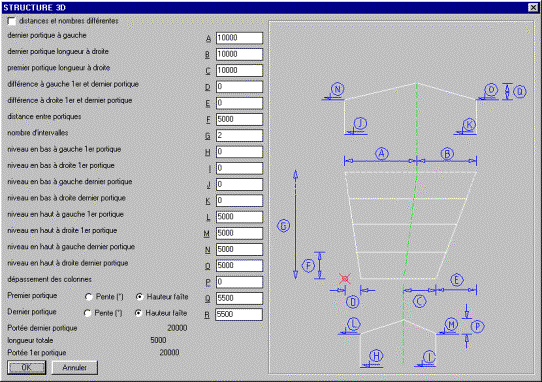This screenshot has width=542, height=382.
Task: Close the STRUCTURE 3D dialog
Action: point(533,7)
